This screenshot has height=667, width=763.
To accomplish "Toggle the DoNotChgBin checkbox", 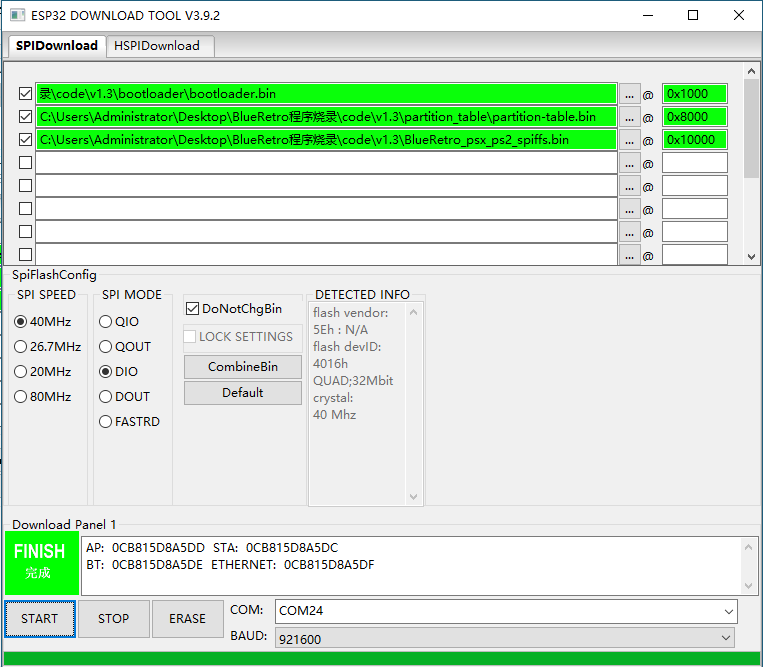I will click(193, 309).
